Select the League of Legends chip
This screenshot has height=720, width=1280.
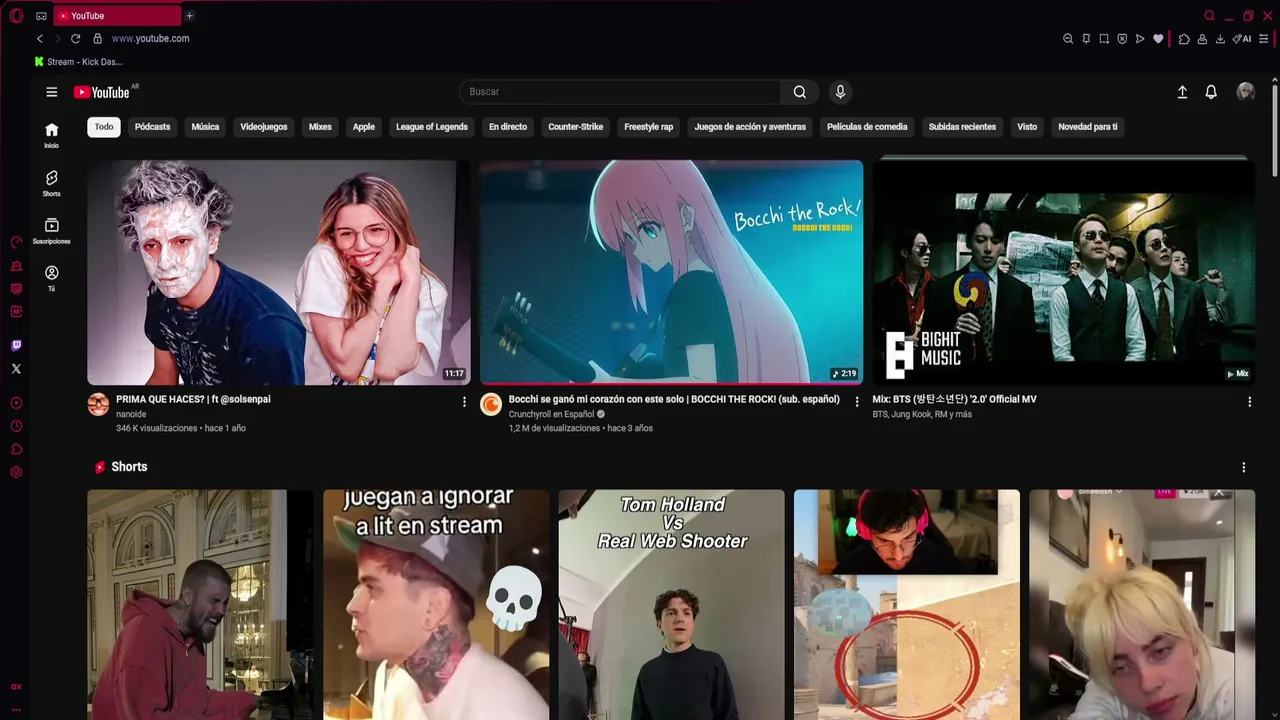coord(432,127)
